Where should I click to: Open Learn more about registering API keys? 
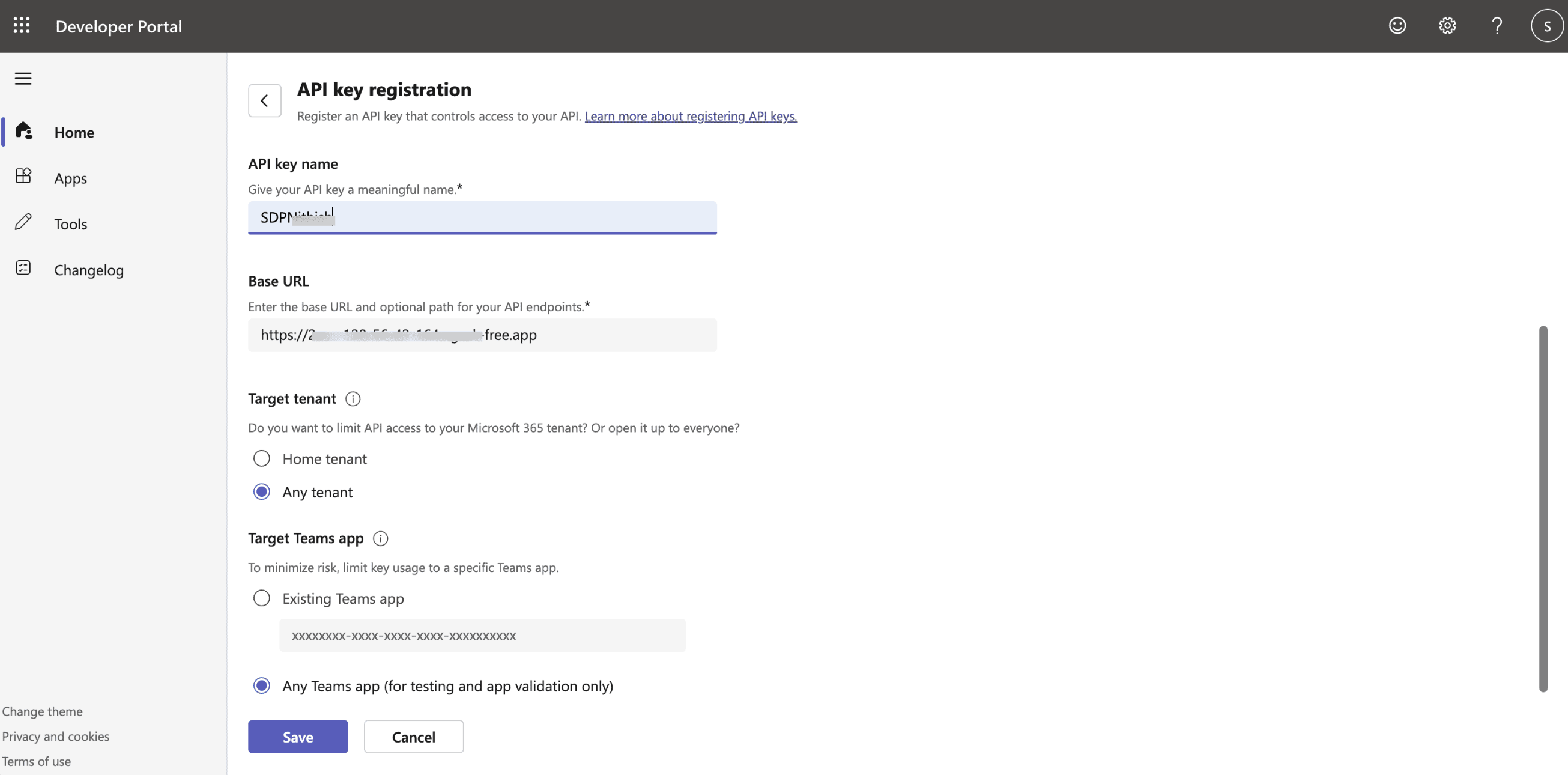pyautogui.click(x=691, y=116)
